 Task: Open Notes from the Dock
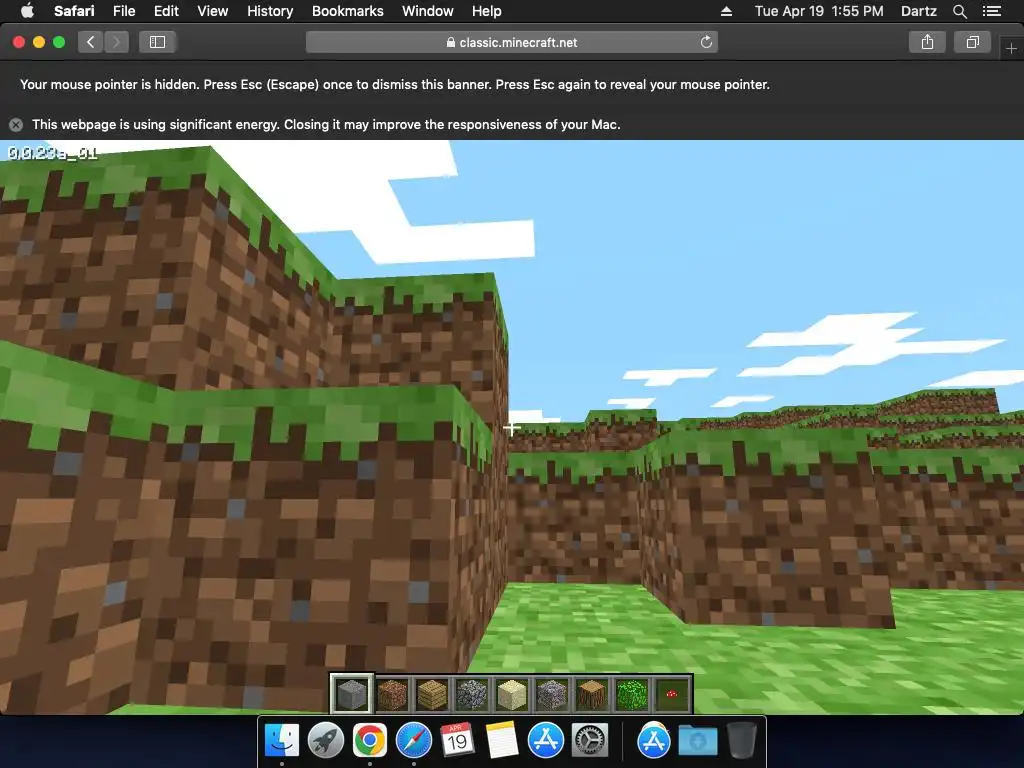pos(502,741)
